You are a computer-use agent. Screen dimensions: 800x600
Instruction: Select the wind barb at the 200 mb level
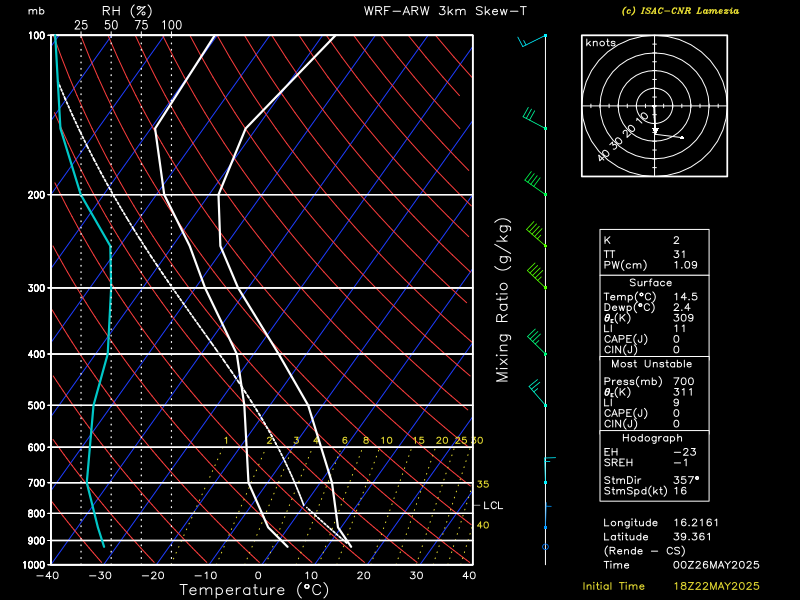click(x=536, y=184)
